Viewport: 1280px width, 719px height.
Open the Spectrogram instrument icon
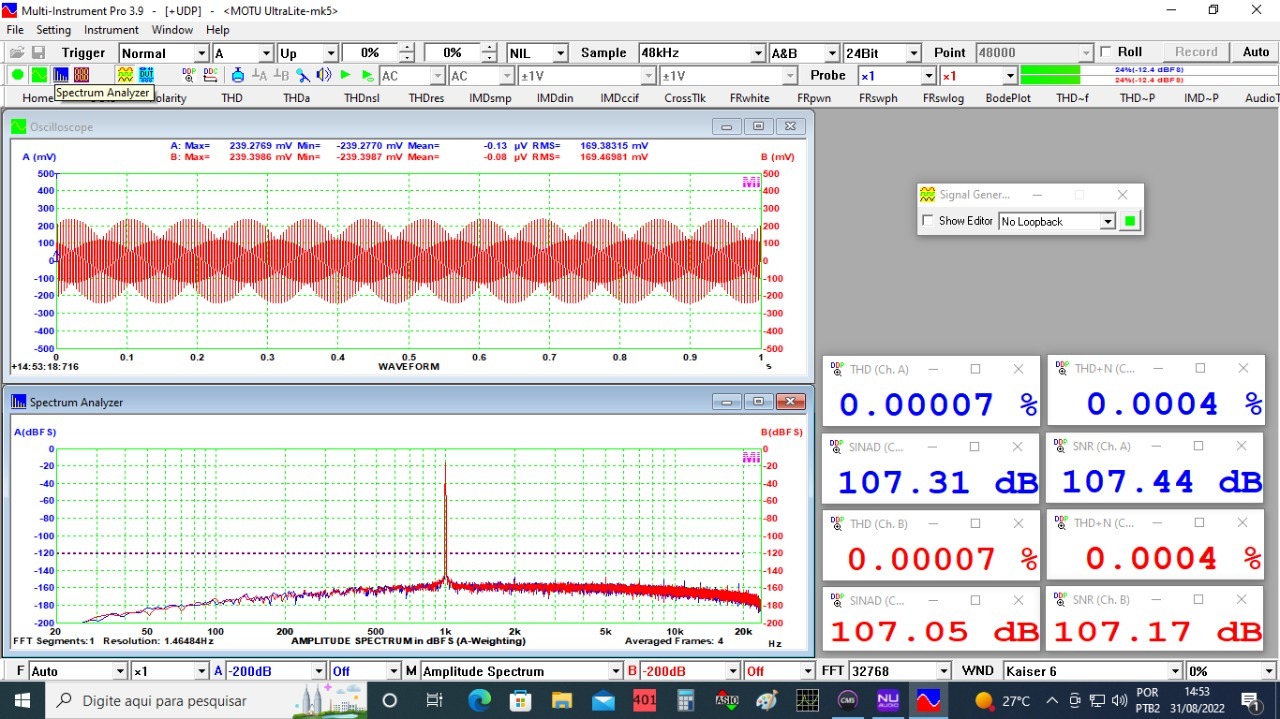(81, 75)
